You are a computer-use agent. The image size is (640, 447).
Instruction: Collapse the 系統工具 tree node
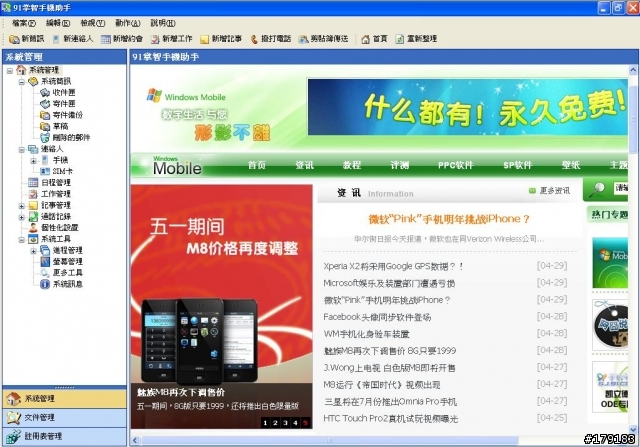pyautogui.click(x=22, y=240)
